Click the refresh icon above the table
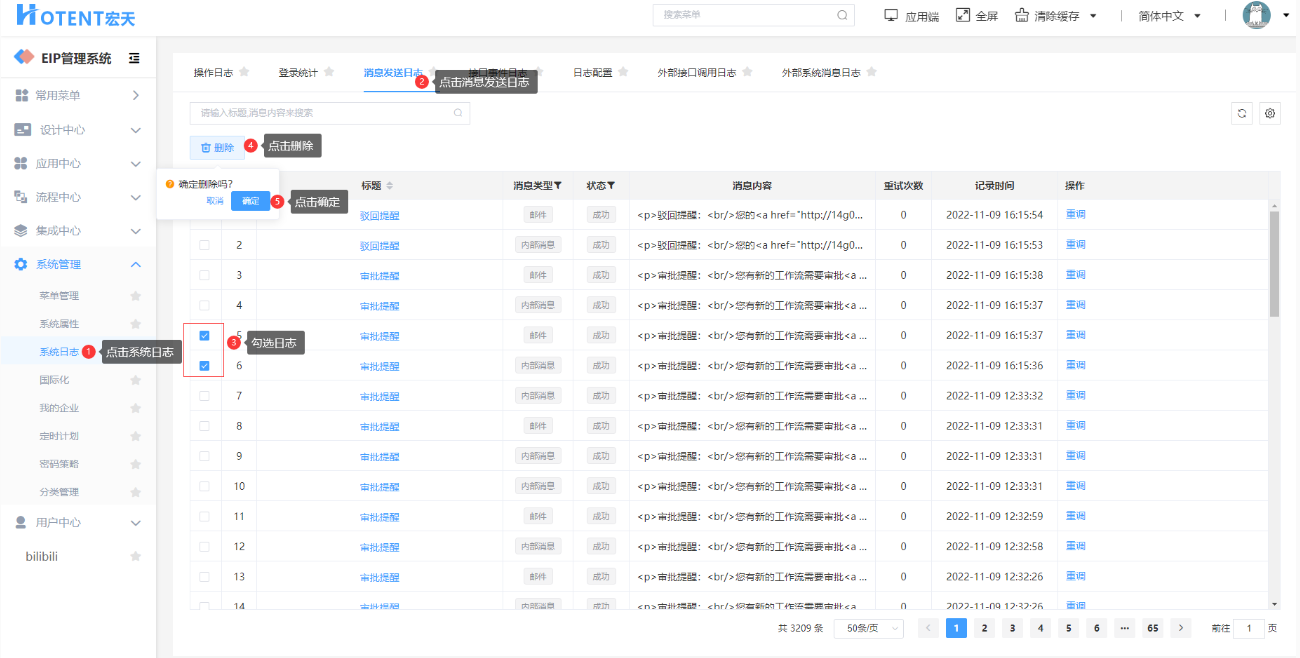1300x658 pixels. (x=1242, y=113)
